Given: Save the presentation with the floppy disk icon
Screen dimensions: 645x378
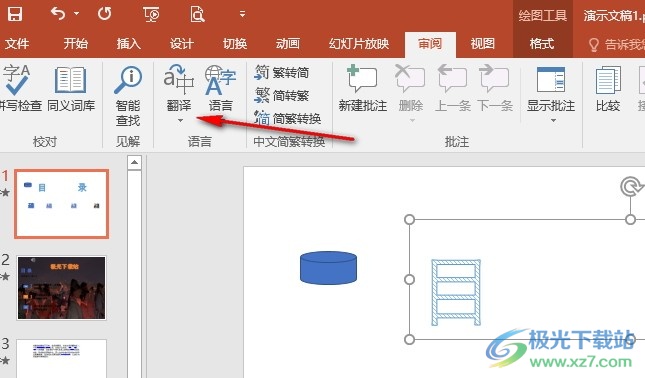Looking at the screenshot, I should click(15, 14).
